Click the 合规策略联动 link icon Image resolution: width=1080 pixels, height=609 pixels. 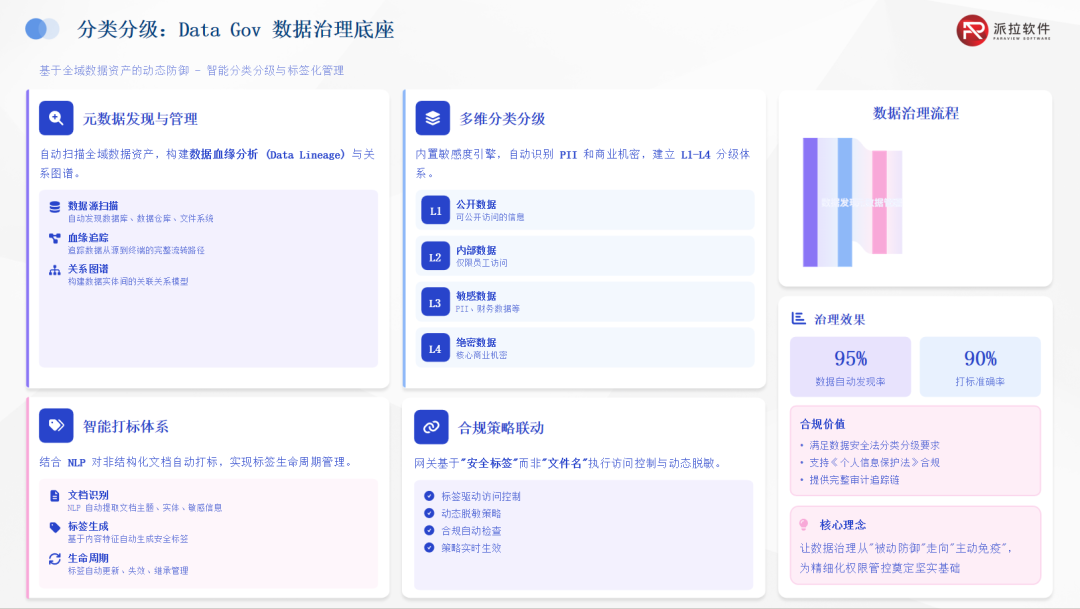click(x=433, y=425)
